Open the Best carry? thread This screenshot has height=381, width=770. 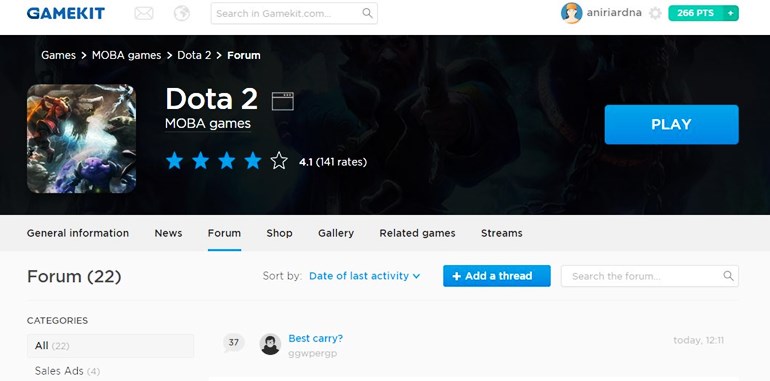pos(315,338)
